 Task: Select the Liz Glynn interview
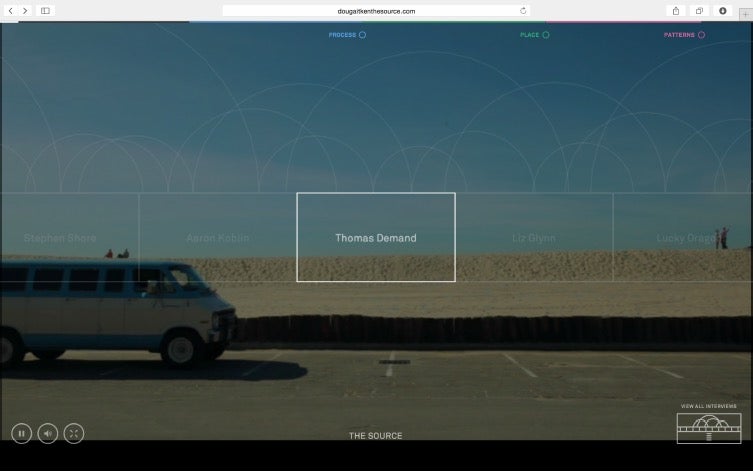534,238
